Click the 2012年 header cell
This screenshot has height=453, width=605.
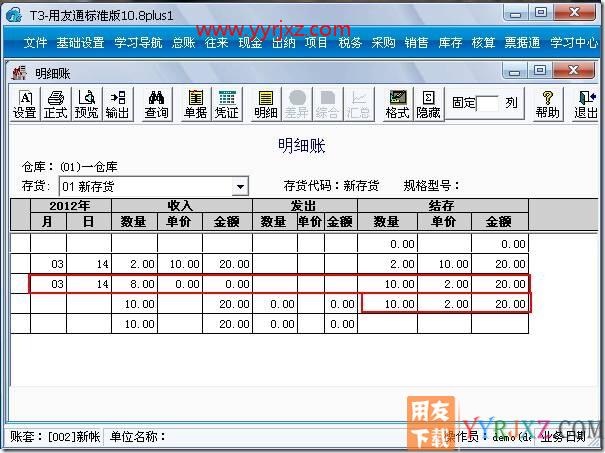[x=71, y=206]
